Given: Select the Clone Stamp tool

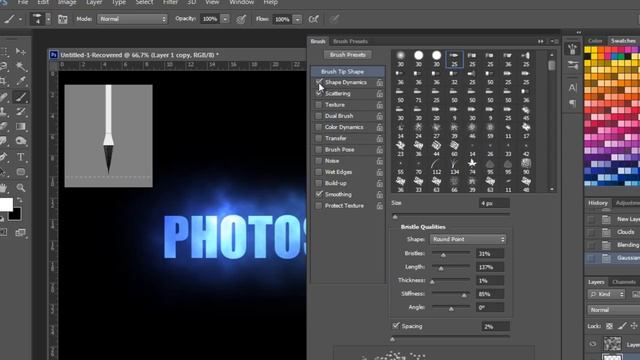Looking at the screenshot, I should (x=3, y=112).
